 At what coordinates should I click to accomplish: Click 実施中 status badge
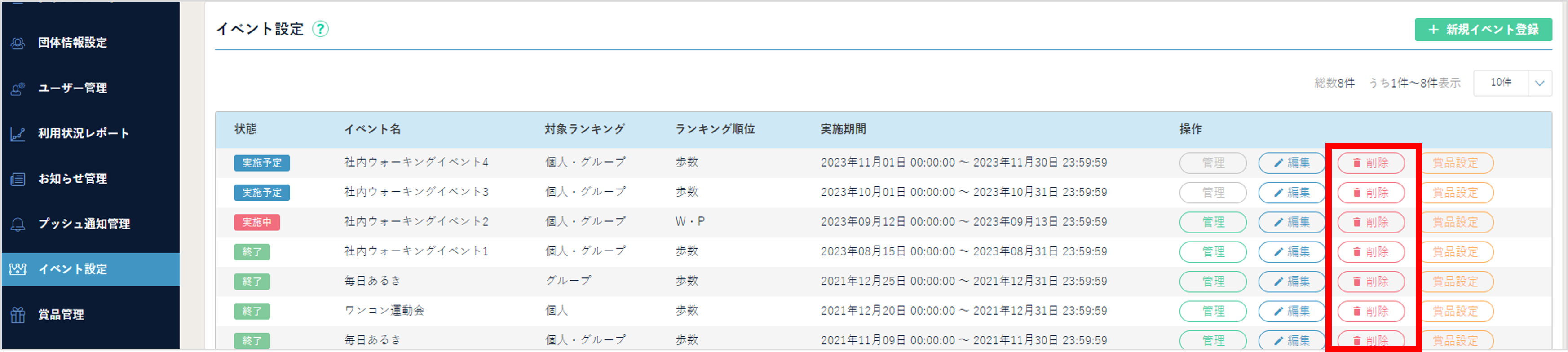click(x=257, y=223)
